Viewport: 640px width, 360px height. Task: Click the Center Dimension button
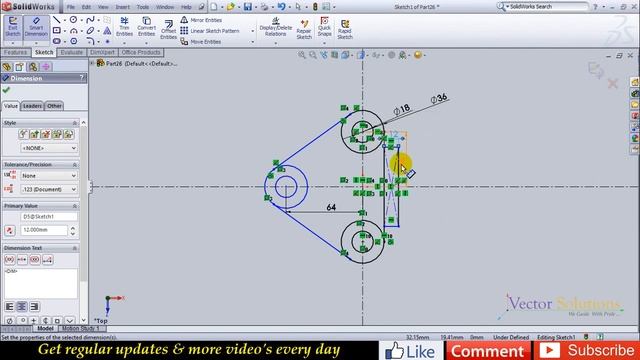click(22, 260)
